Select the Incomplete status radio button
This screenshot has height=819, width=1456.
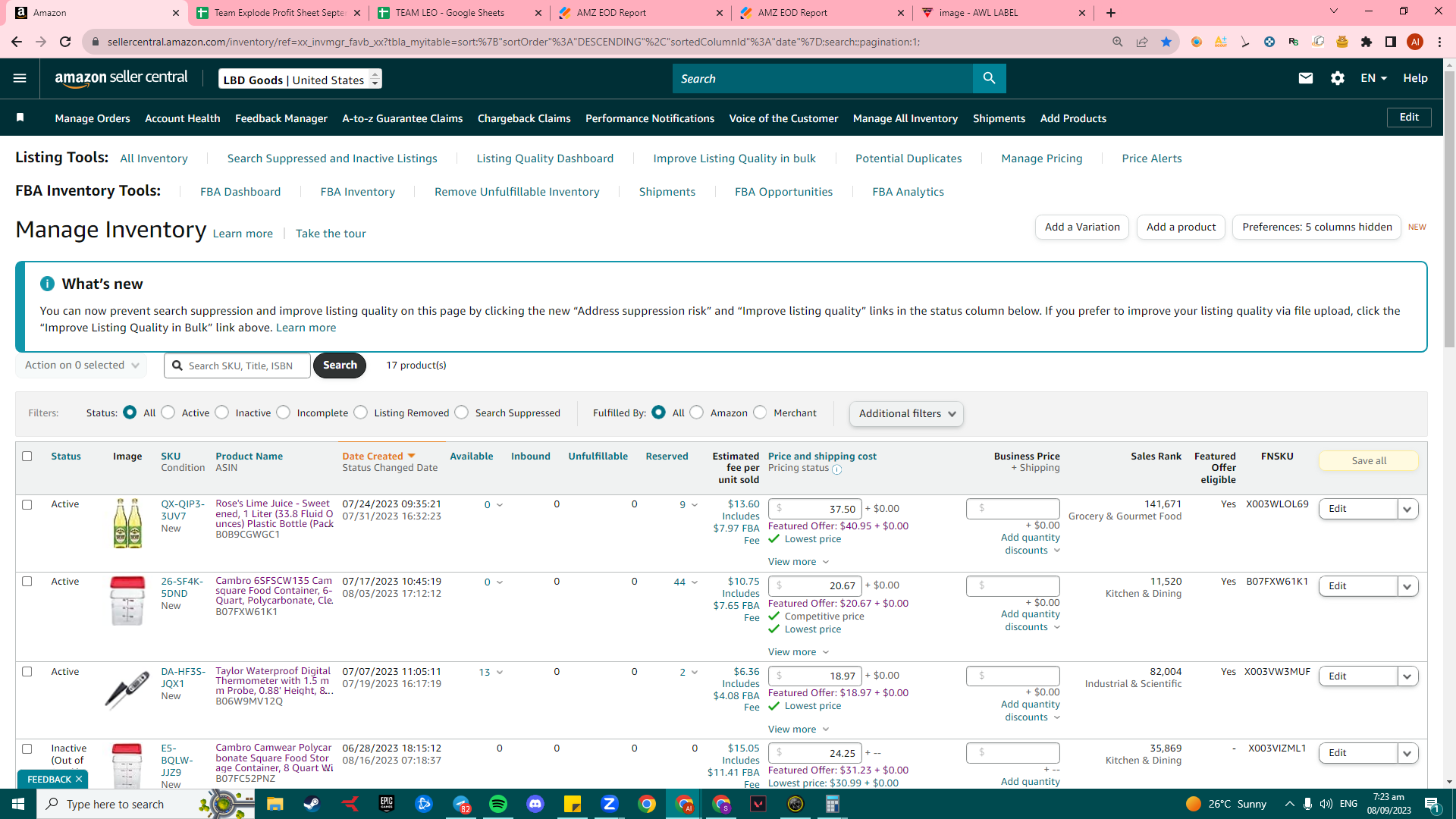pyautogui.click(x=284, y=413)
